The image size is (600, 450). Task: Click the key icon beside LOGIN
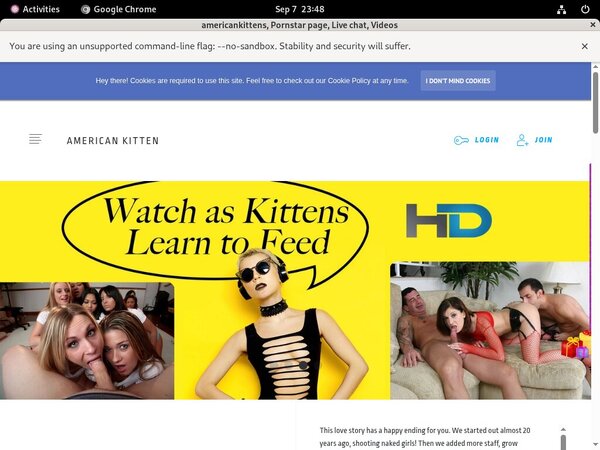coord(461,140)
